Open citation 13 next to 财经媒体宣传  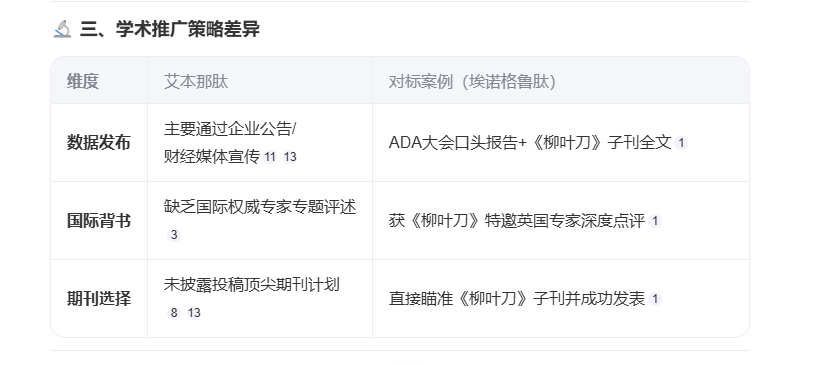click(290, 157)
